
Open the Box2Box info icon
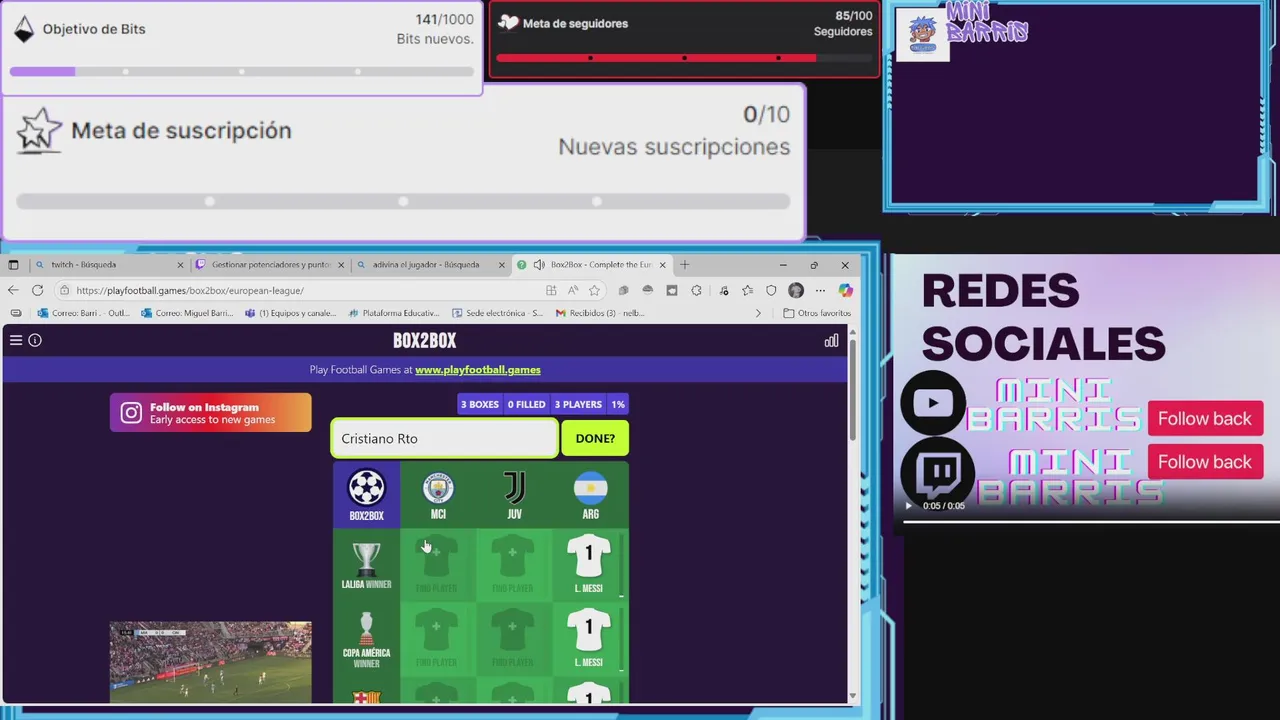35,340
